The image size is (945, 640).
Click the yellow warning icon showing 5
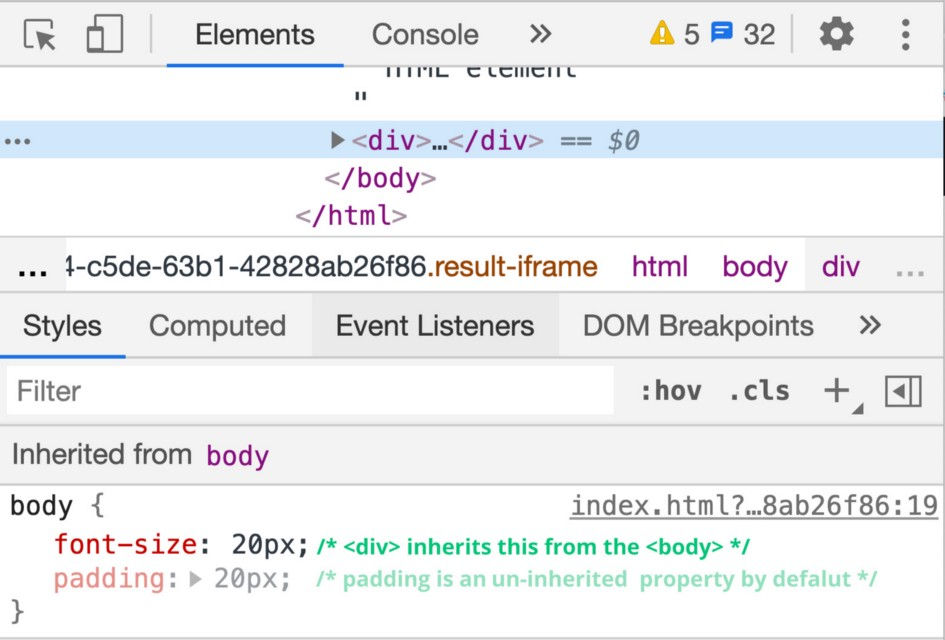click(x=662, y=34)
